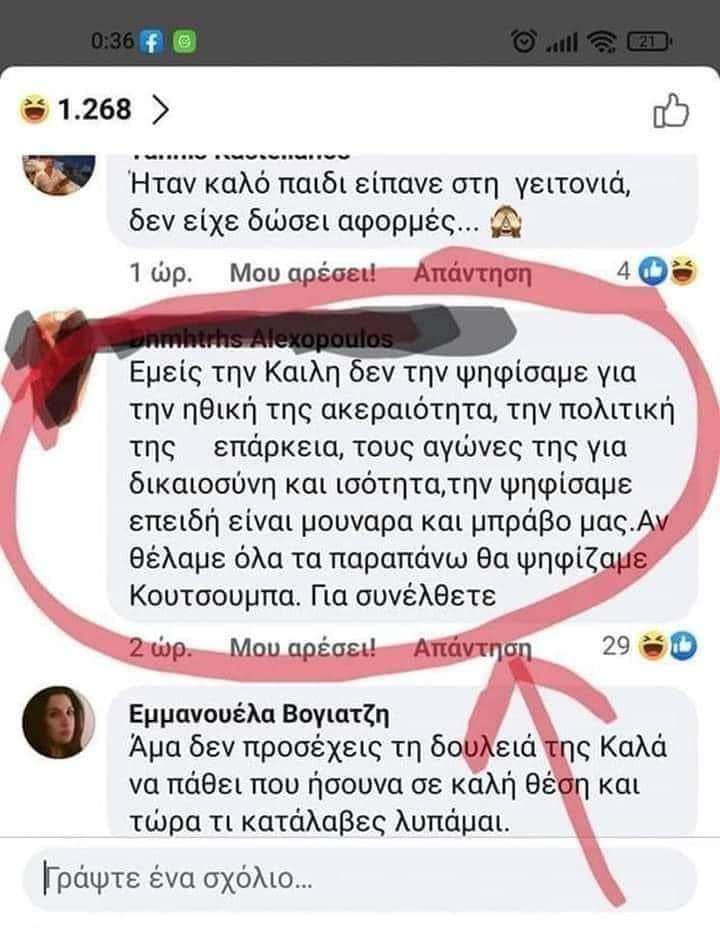
Task: Open the 1 ώρ. comment timestamp
Action: click(160, 273)
